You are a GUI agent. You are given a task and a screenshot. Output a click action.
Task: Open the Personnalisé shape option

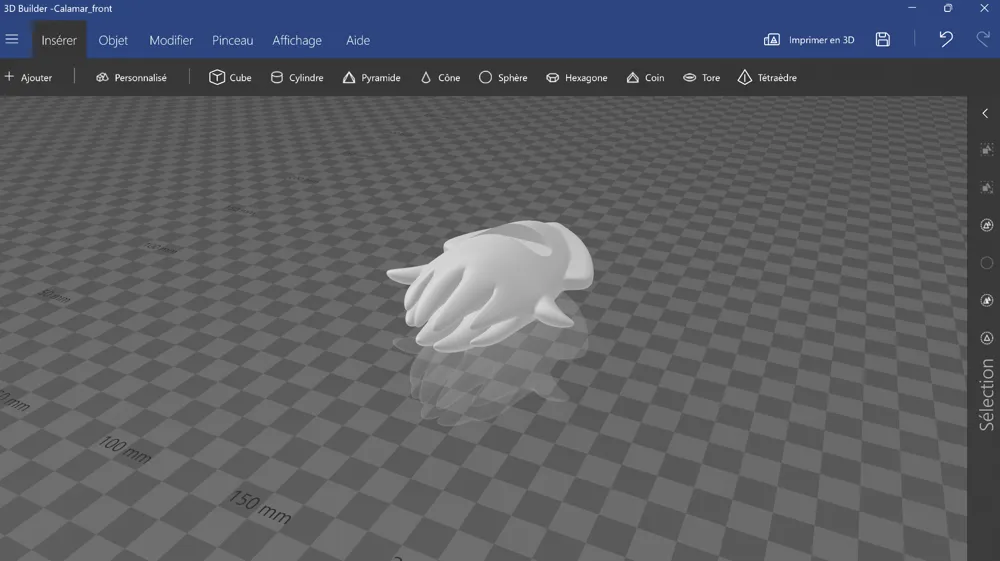click(x=131, y=77)
